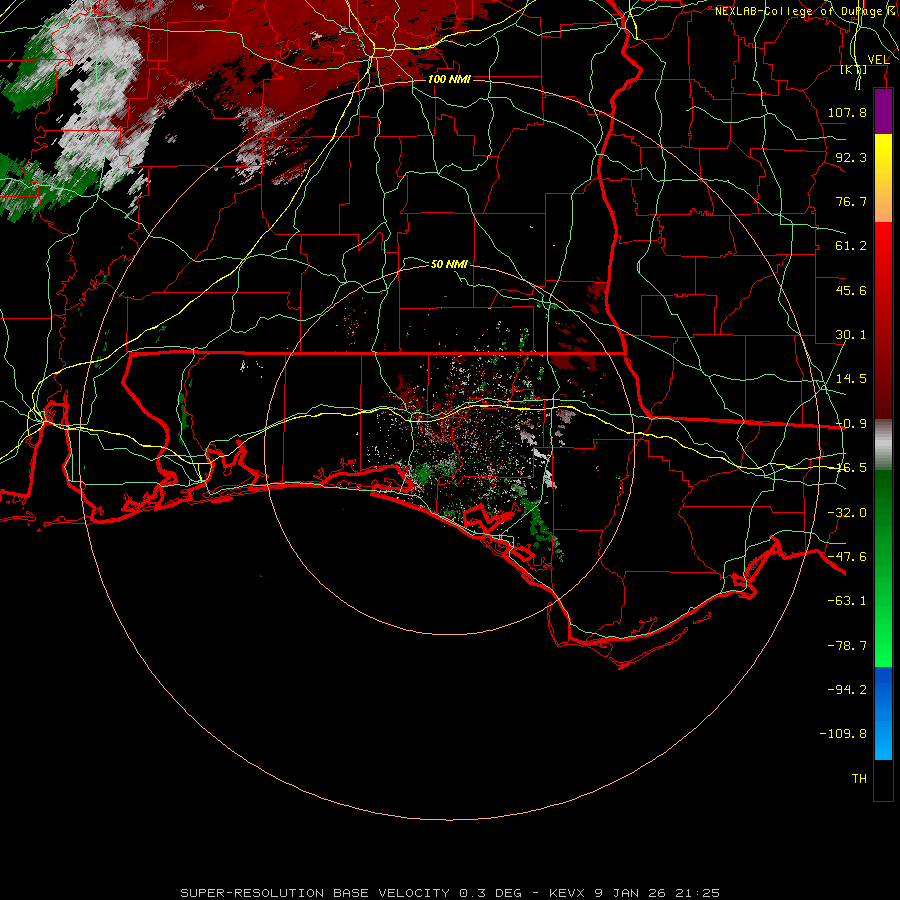This screenshot has width=900, height=900.
Task: Select the 45.6 scale value
Action: tap(851, 290)
